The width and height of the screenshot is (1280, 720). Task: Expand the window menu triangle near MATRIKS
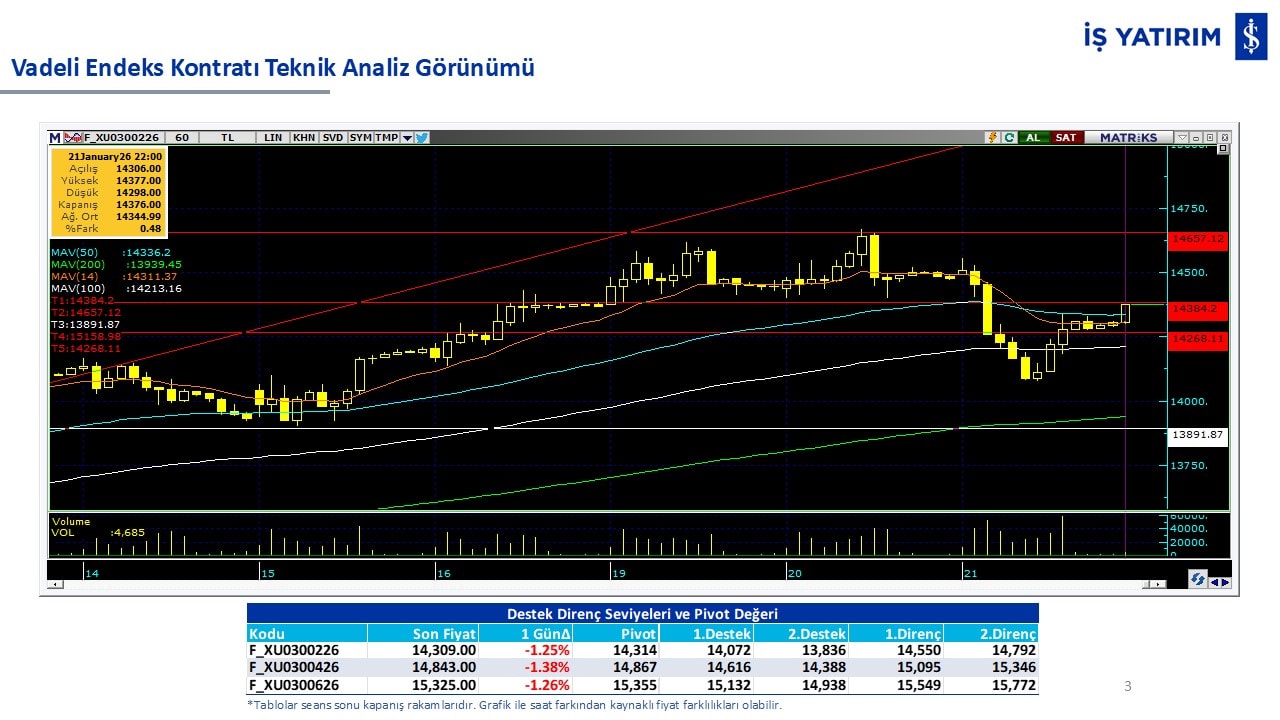(x=1182, y=138)
